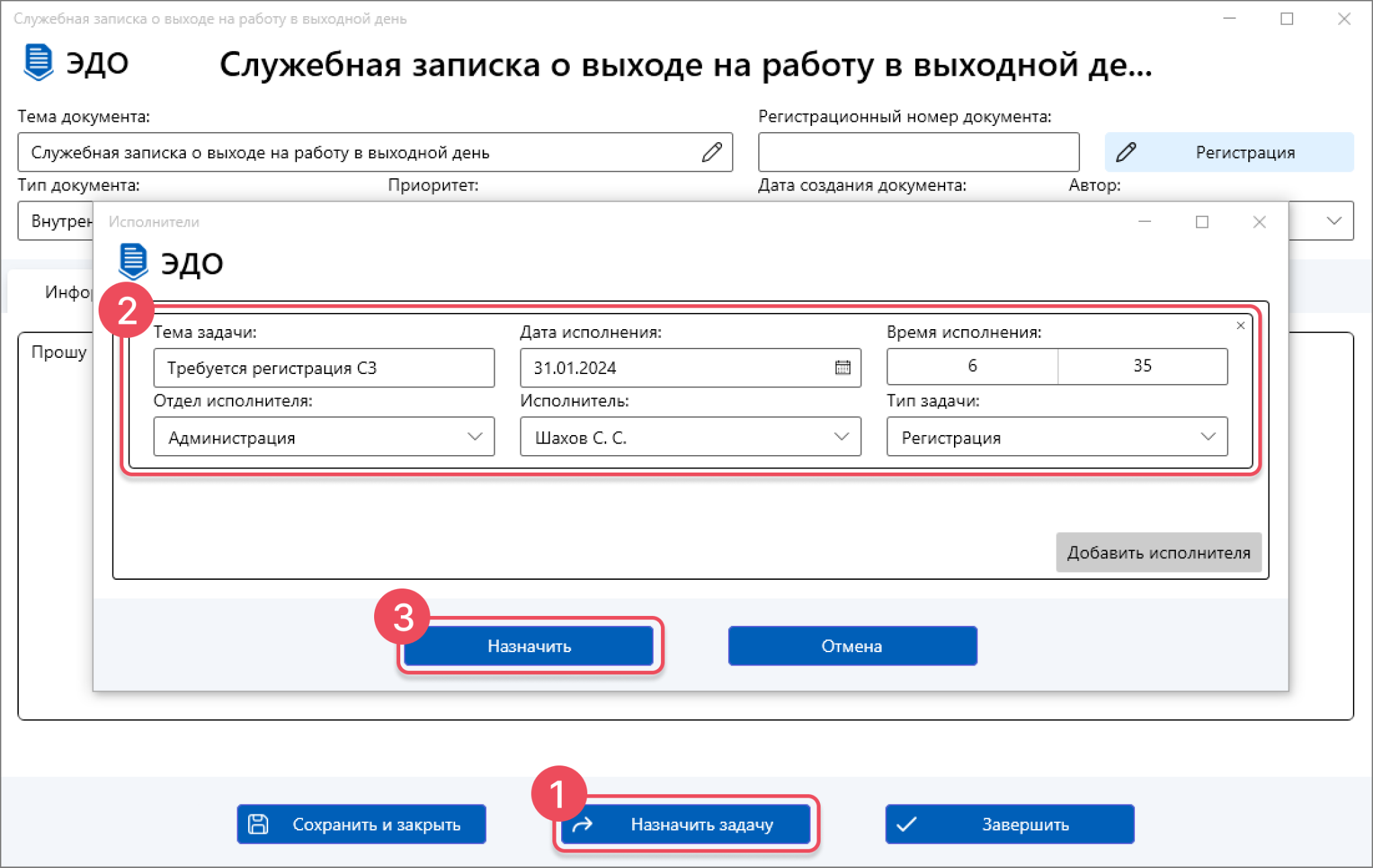Screen dimensions: 1373x868
Task: Click the floppy disk save icon
Action: 258,824
